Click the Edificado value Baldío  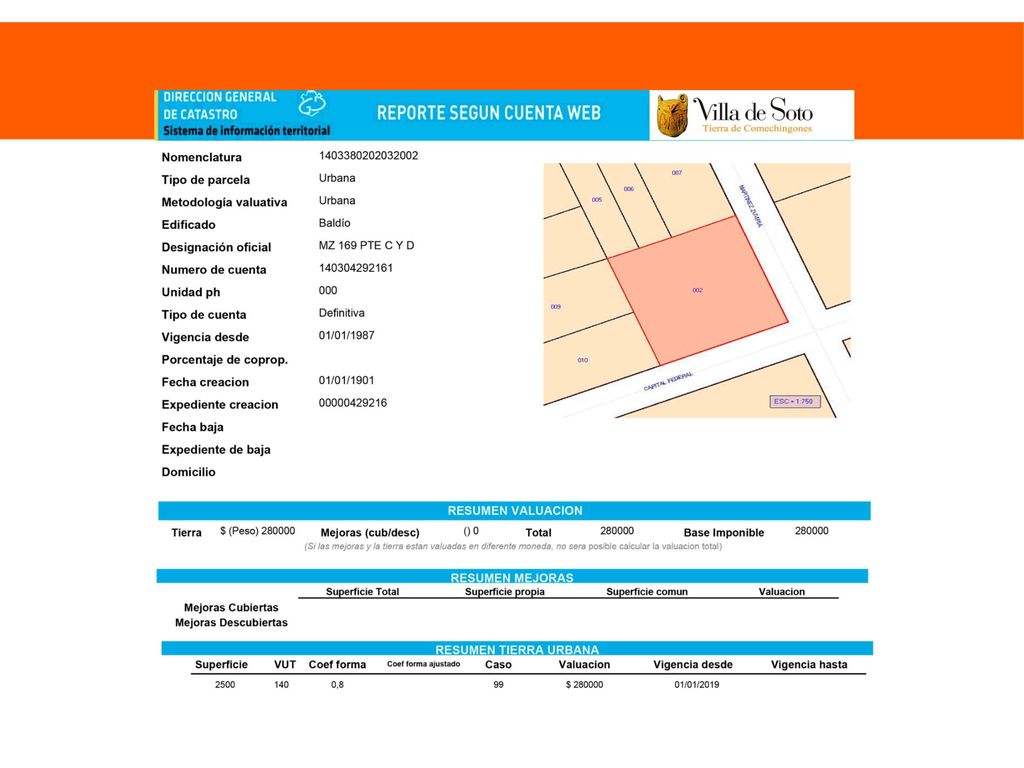point(334,223)
